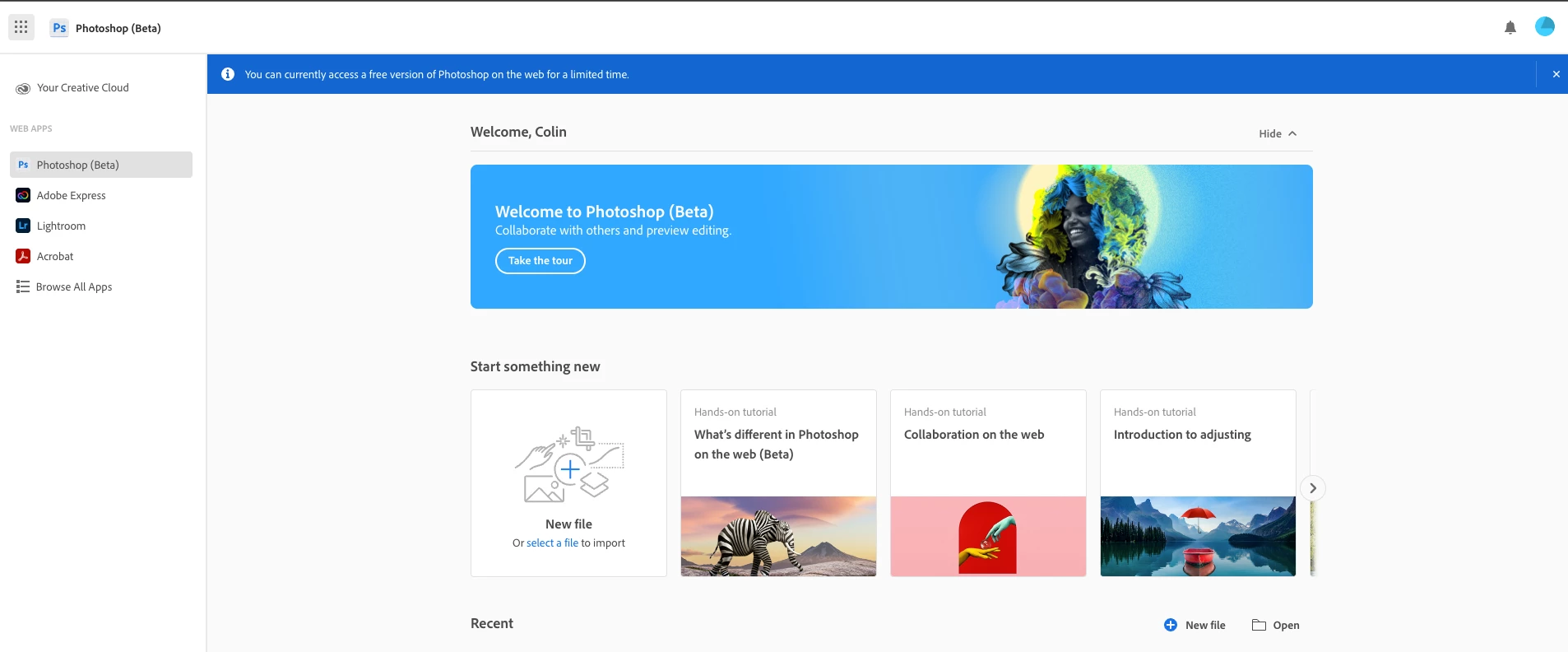The image size is (1568, 652).
Task: Click the Welcome banner artwork image
Action: (1094, 237)
